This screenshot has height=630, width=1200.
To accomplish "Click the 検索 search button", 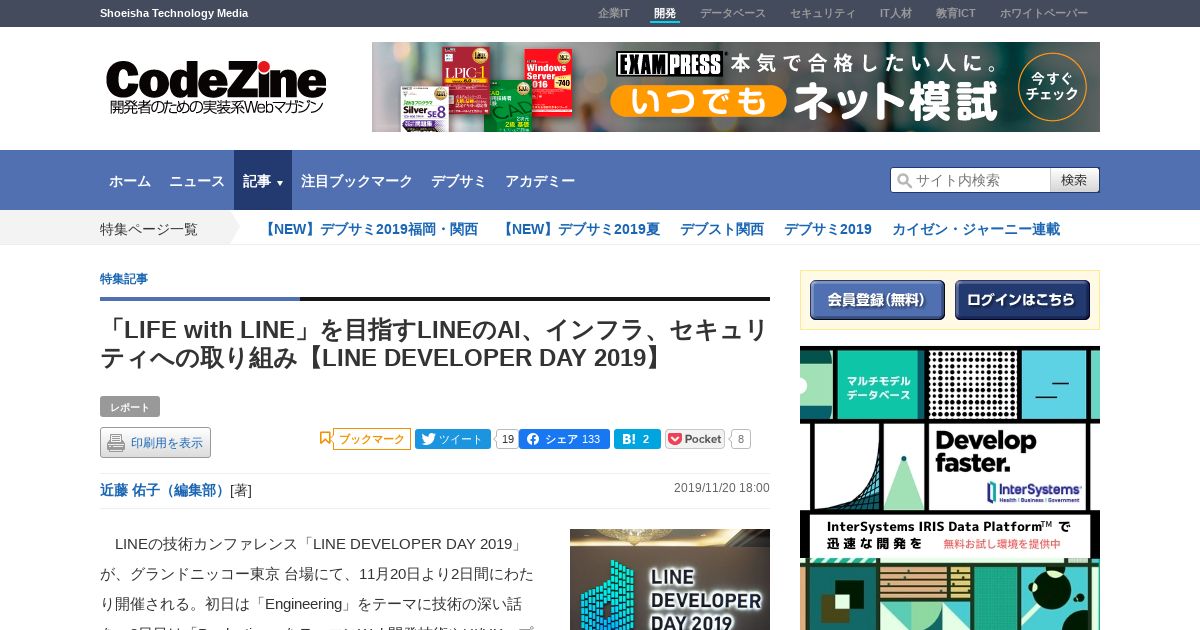I will pyautogui.click(x=1075, y=180).
